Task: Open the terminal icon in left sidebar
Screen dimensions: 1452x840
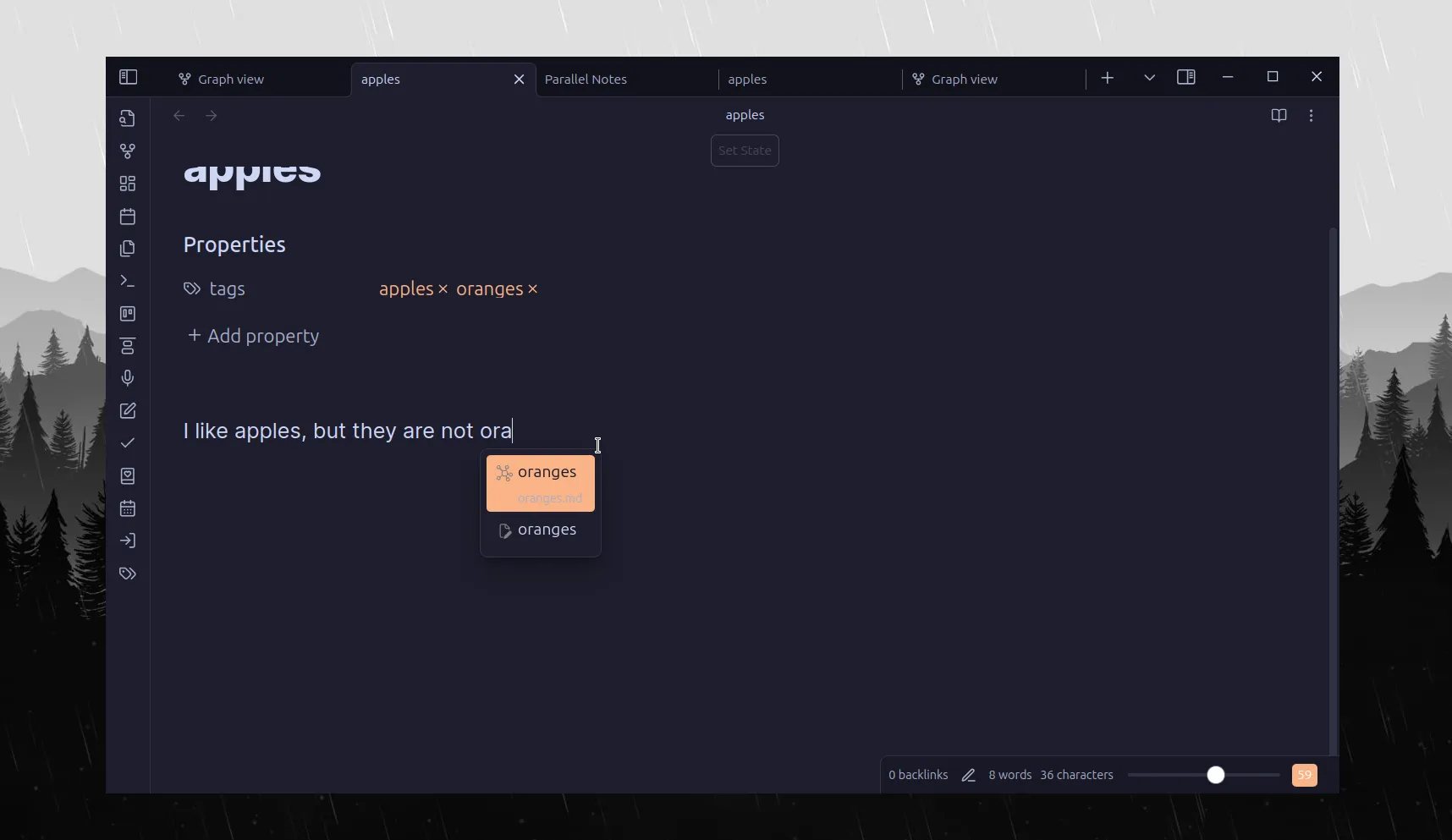Action: pos(128,281)
